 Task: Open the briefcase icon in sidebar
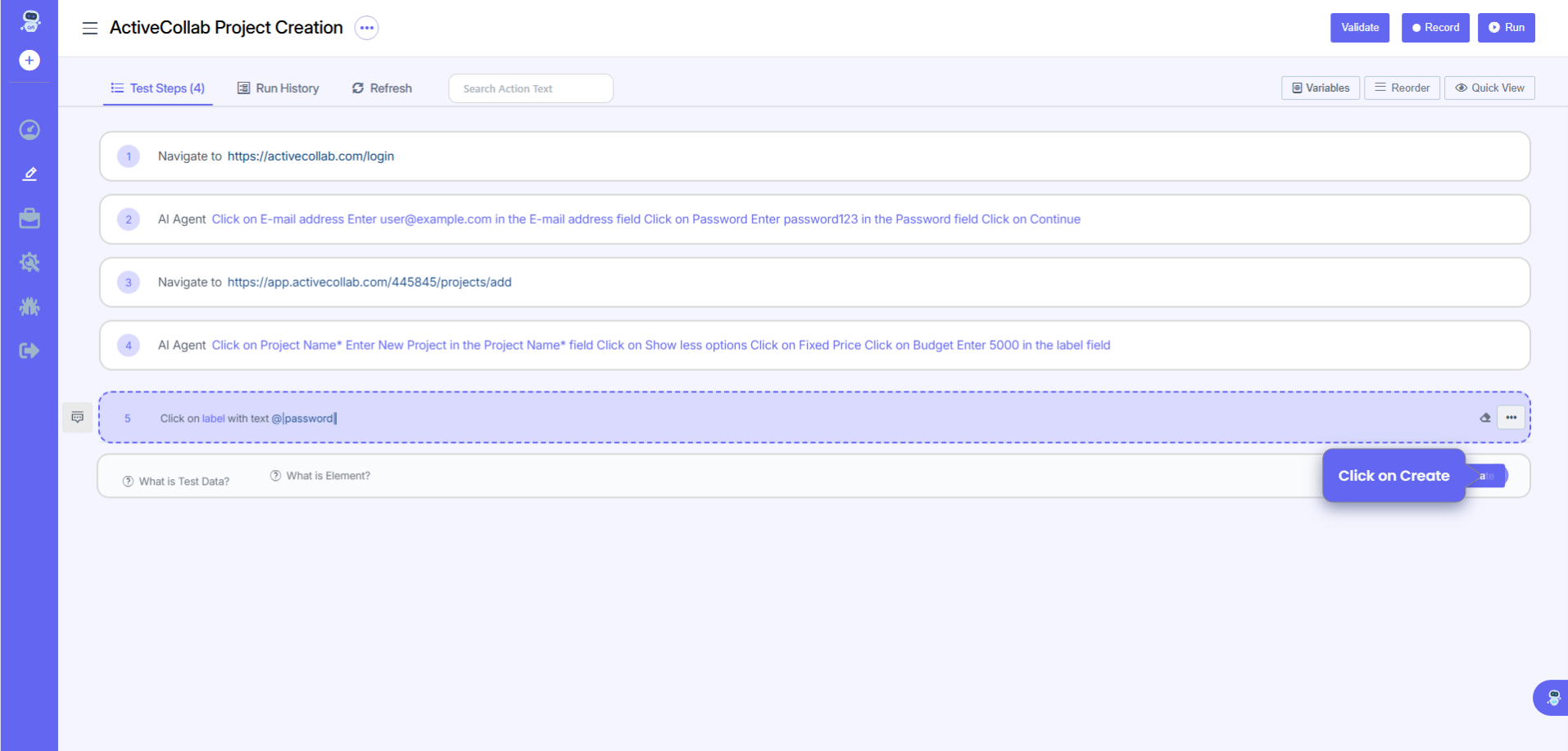point(29,219)
